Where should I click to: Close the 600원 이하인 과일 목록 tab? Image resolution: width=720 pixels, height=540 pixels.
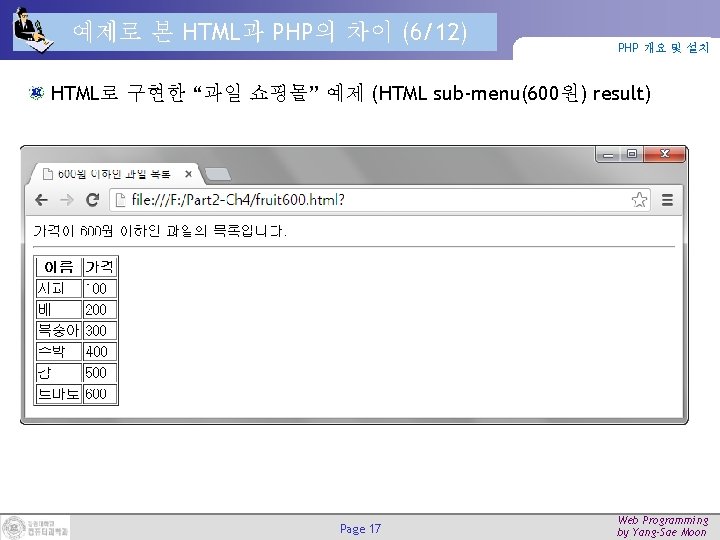188,174
